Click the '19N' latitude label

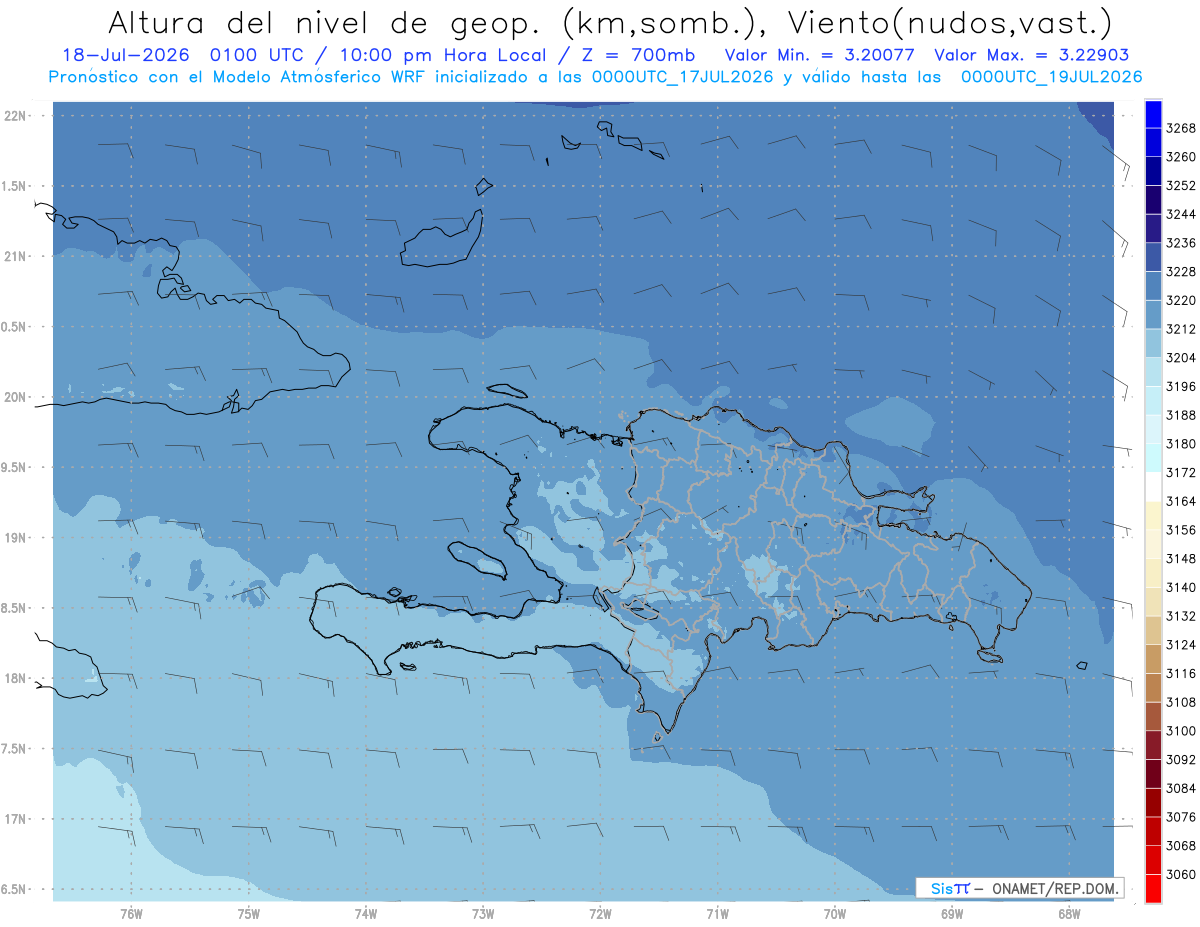15,538
